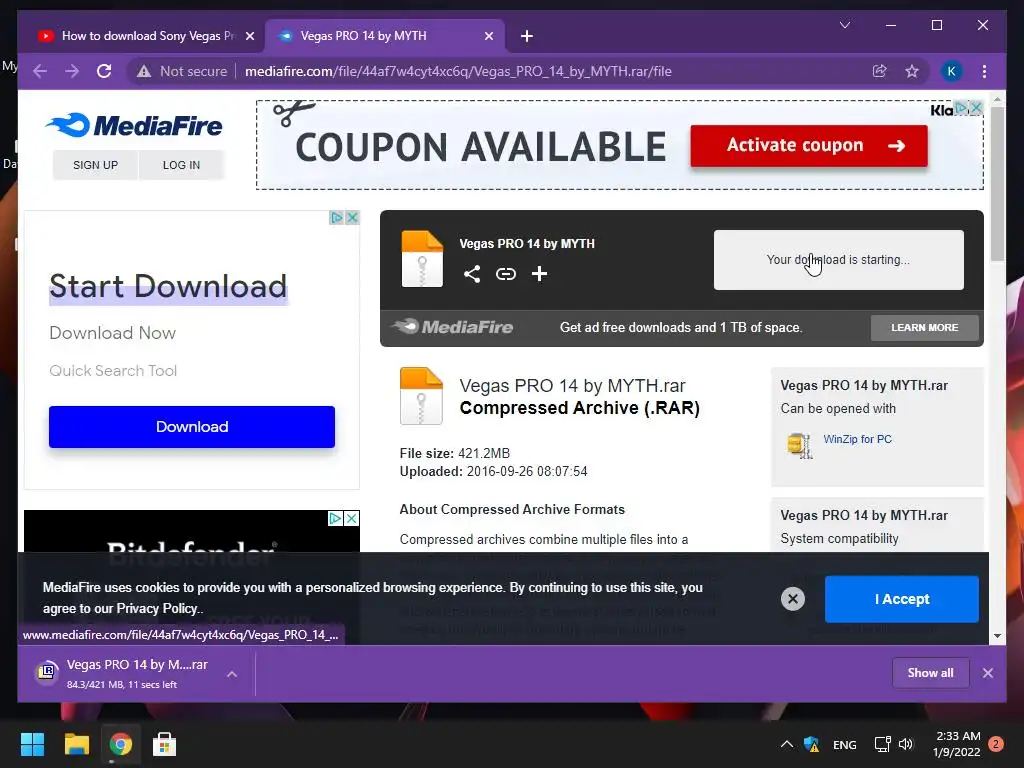Click the RAR file icon beside Compressed Archive
The image size is (1024, 768).
(x=421, y=396)
